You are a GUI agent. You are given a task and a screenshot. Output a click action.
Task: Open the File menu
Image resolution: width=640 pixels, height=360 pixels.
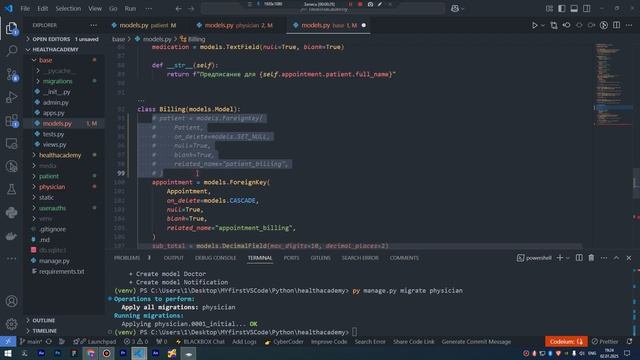25,8
